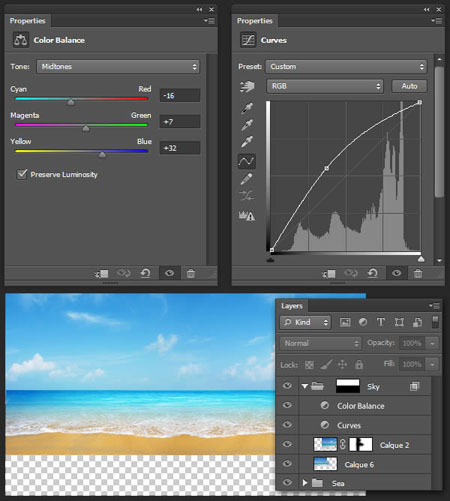Lock transparent pixels in Layers panel
Image resolution: width=450 pixels, height=501 pixels.
pyautogui.click(x=309, y=365)
